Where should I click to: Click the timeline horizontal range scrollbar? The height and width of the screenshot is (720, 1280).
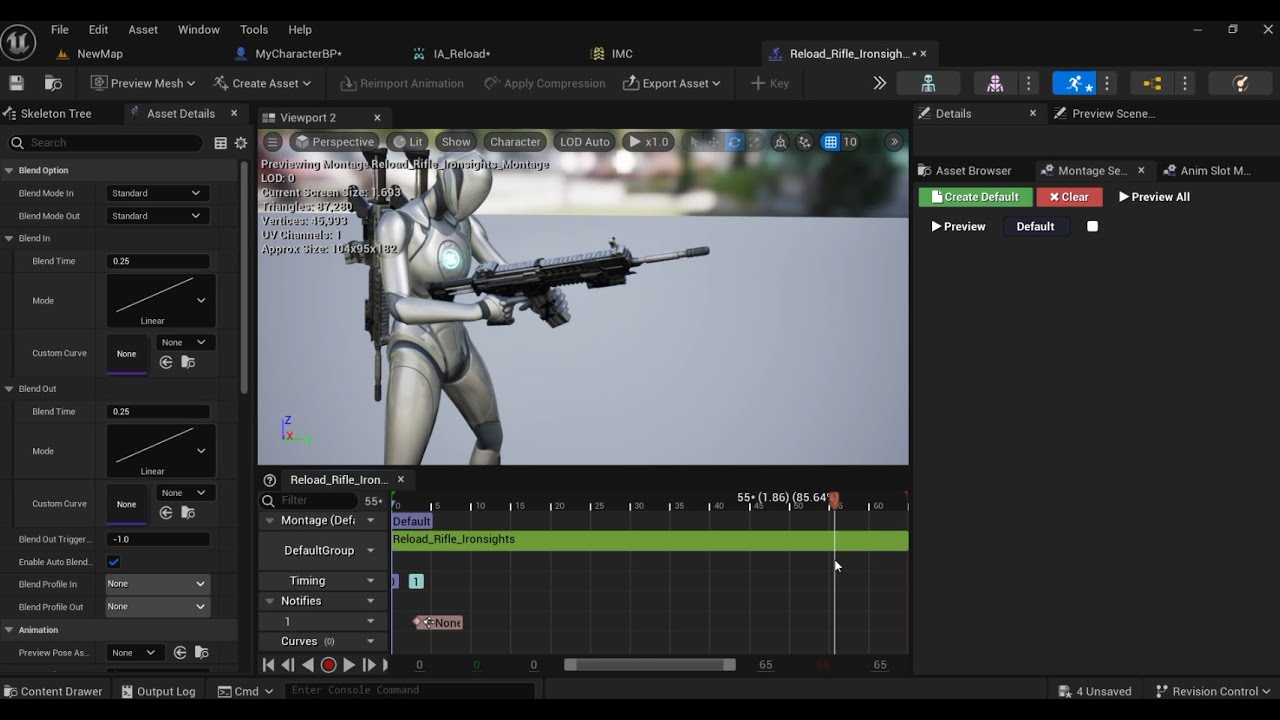point(650,665)
